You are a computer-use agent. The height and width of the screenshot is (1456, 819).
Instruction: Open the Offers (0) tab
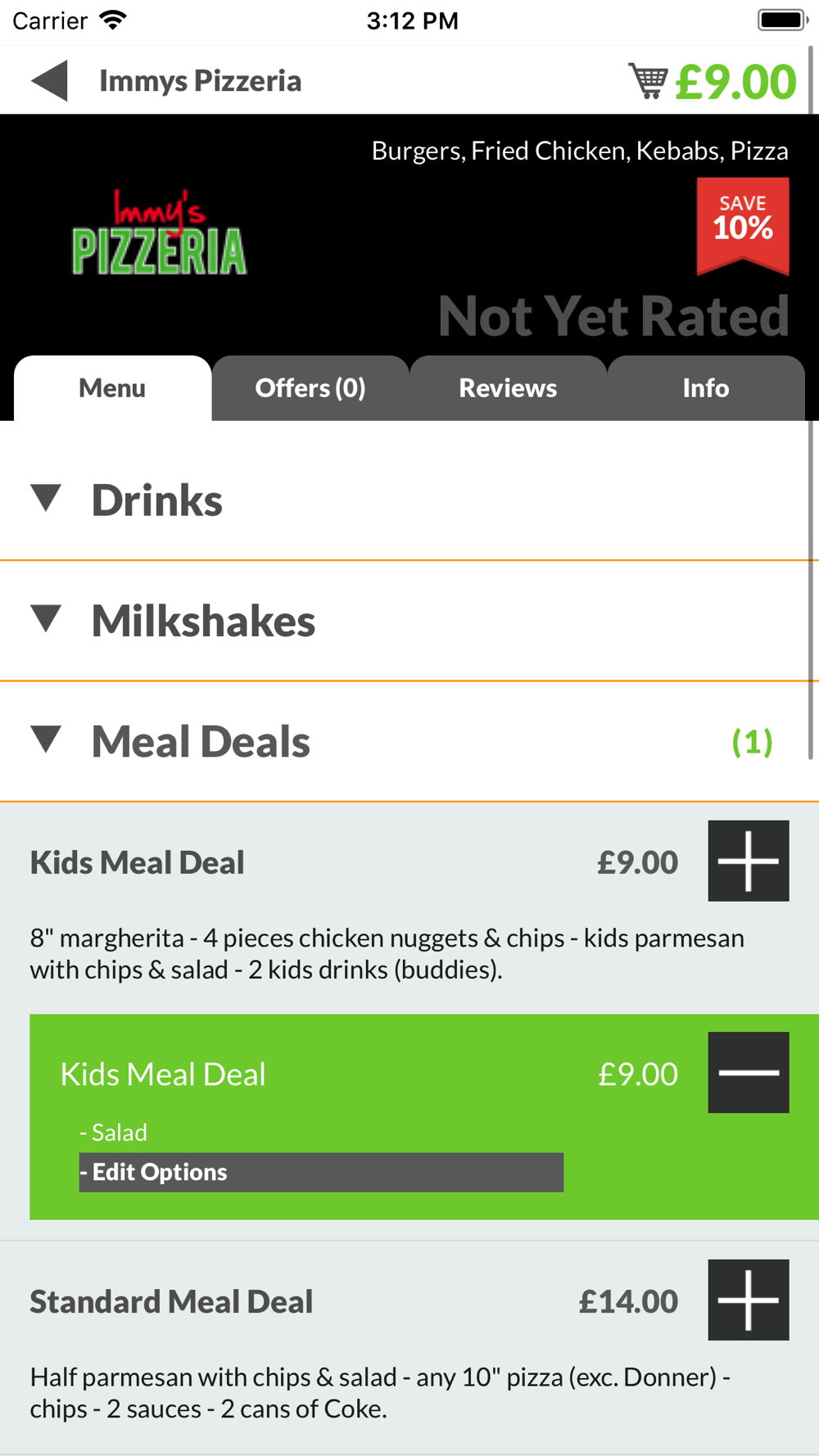coord(310,388)
